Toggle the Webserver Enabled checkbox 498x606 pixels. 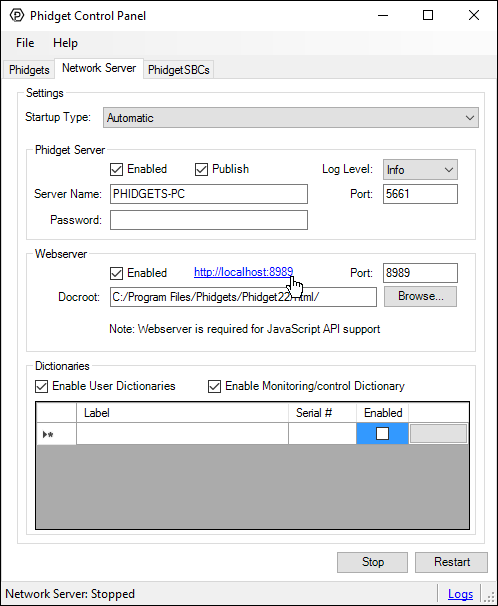point(117,273)
